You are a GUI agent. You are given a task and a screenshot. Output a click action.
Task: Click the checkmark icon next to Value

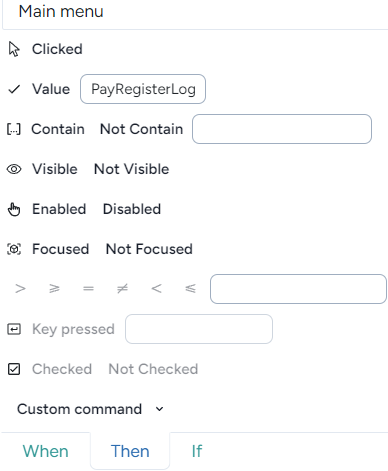[14, 89]
